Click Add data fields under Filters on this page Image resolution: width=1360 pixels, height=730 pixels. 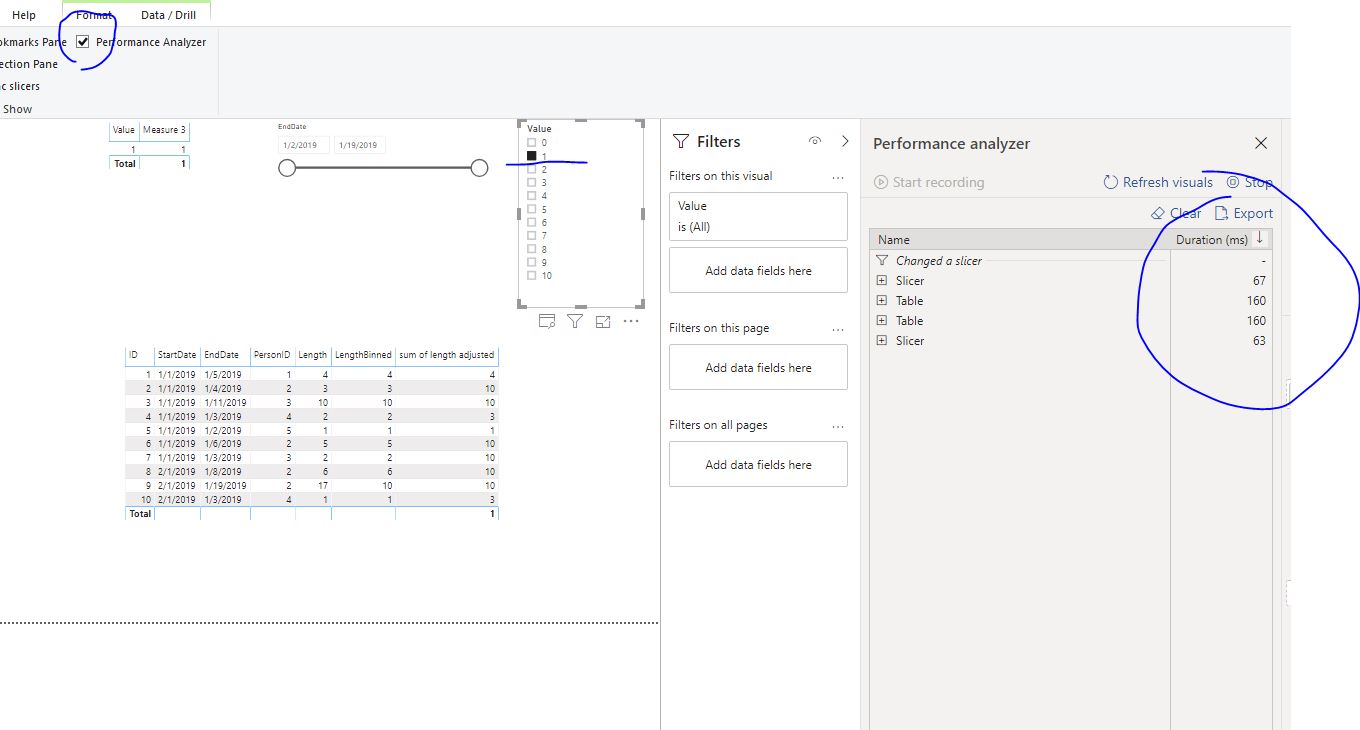click(x=758, y=368)
